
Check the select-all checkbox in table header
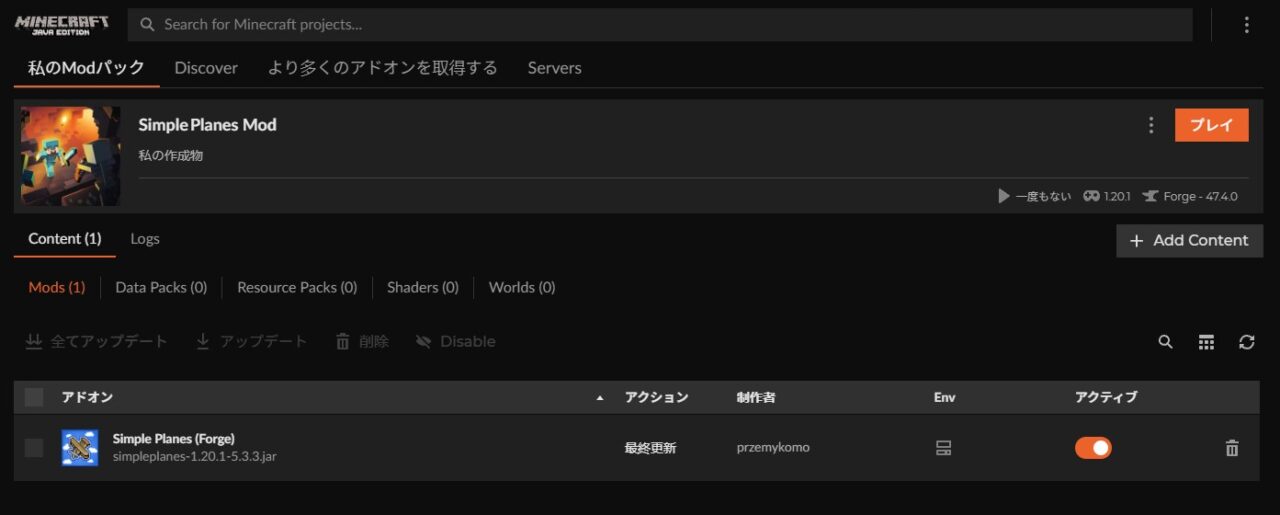tap(34, 397)
